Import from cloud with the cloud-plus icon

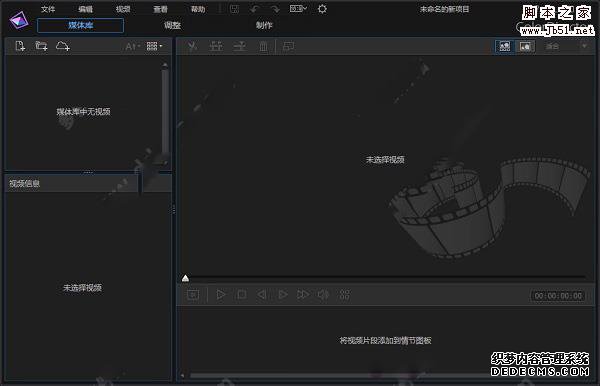click(63, 46)
